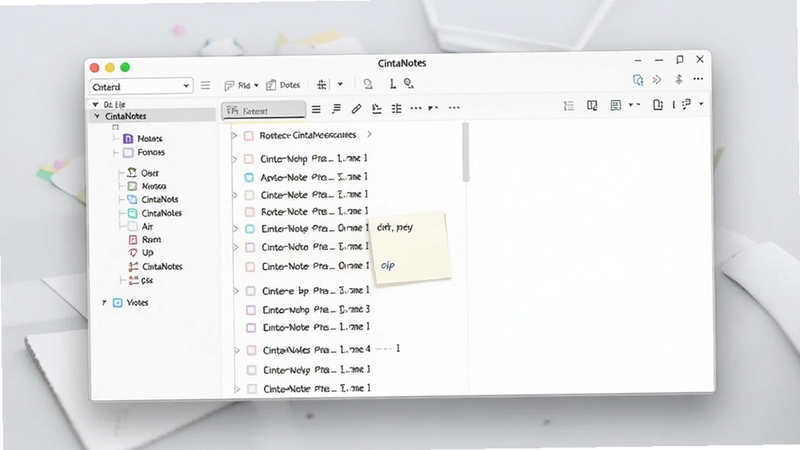Open the Cnterd combo box
Viewport: 800px width, 450px height.
click(141, 86)
